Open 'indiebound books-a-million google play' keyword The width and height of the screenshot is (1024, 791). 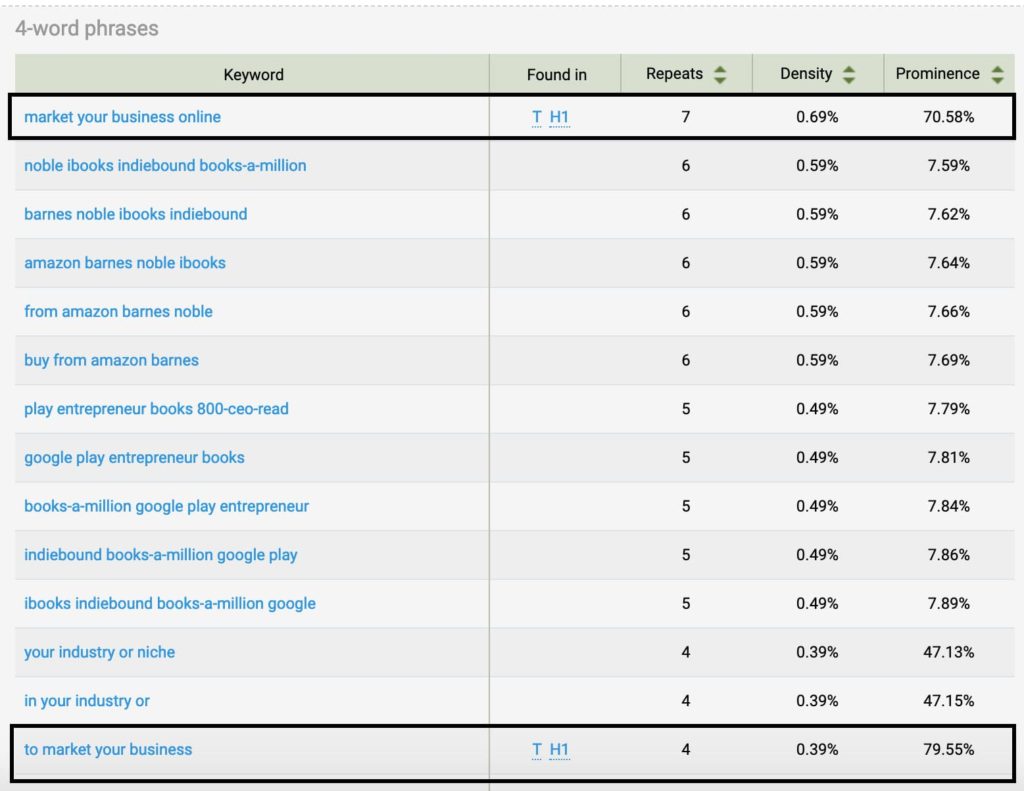161,555
